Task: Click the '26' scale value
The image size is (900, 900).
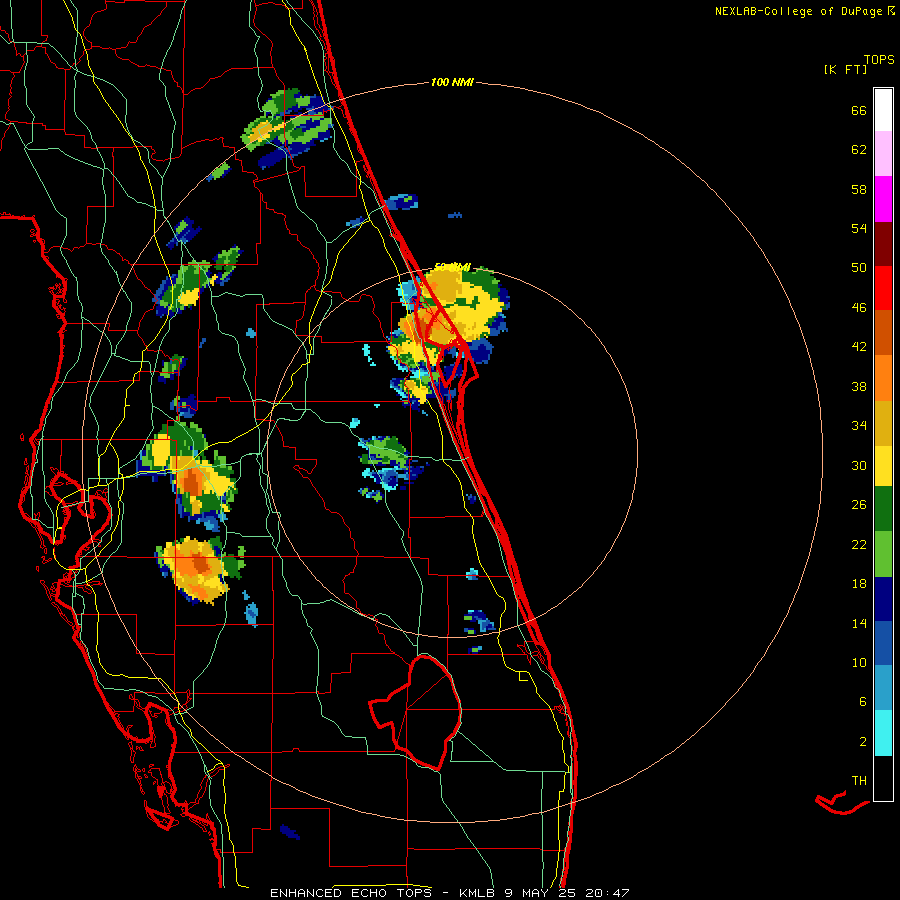Action: [x=859, y=505]
